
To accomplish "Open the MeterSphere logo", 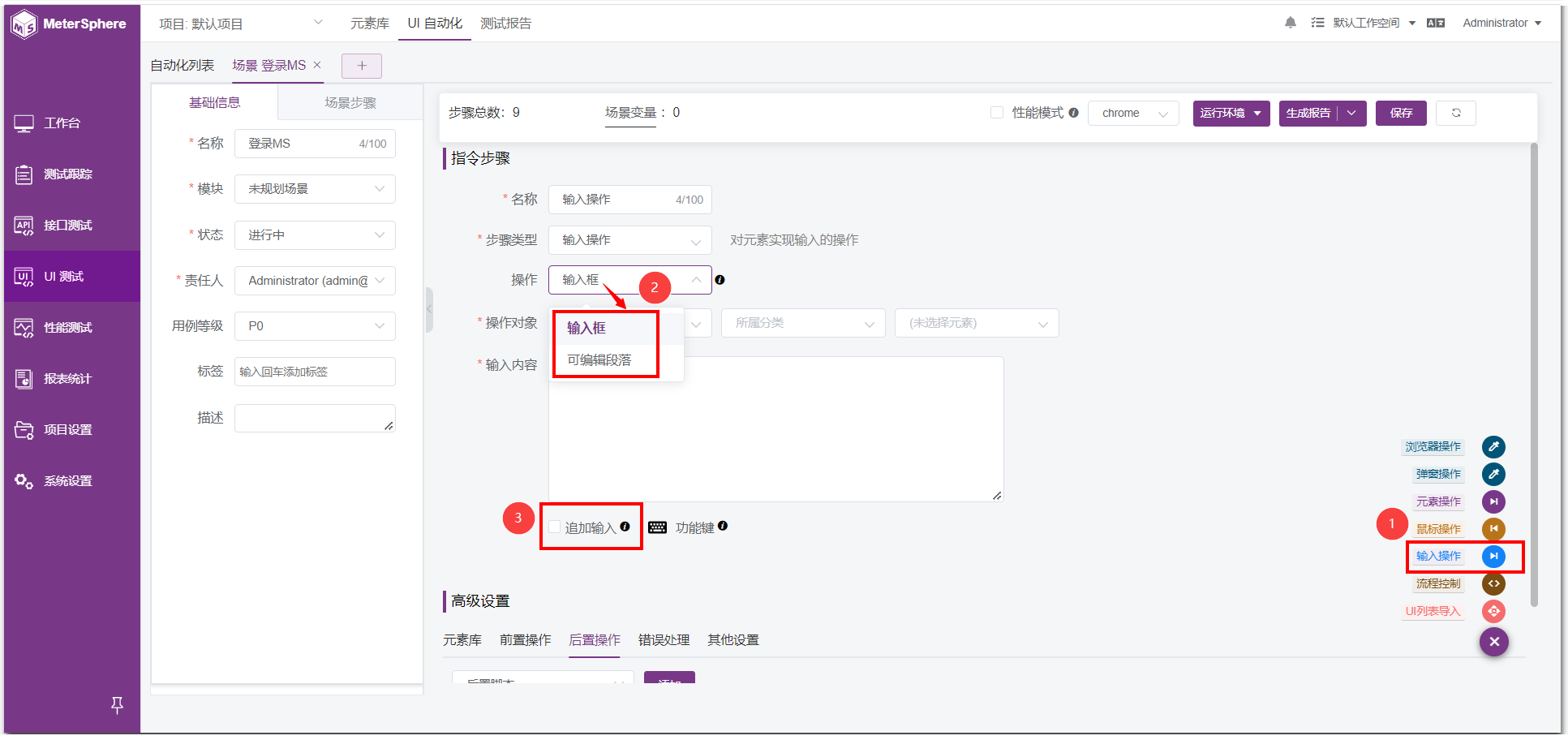I will pos(69,24).
